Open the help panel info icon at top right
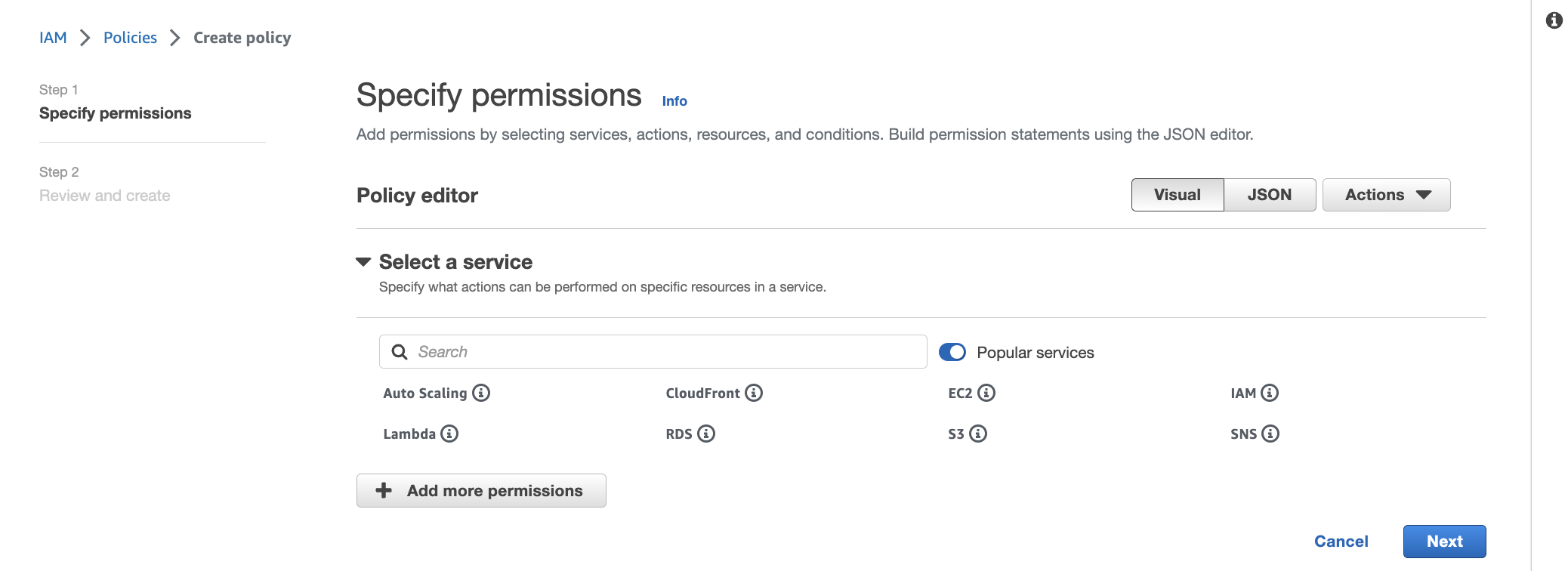The width and height of the screenshot is (1568, 571). click(x=1554, y=20)
